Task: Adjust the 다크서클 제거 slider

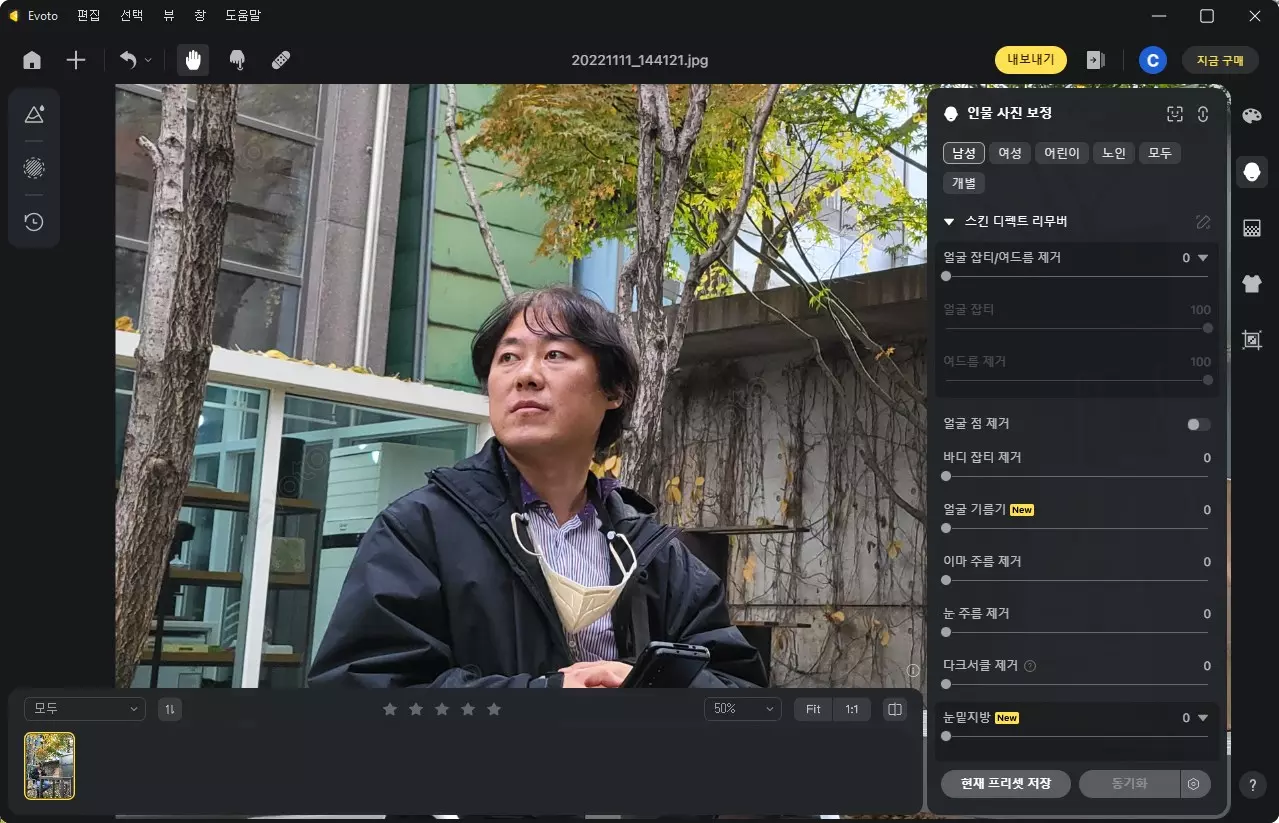Action: [x=1077, y=684]
